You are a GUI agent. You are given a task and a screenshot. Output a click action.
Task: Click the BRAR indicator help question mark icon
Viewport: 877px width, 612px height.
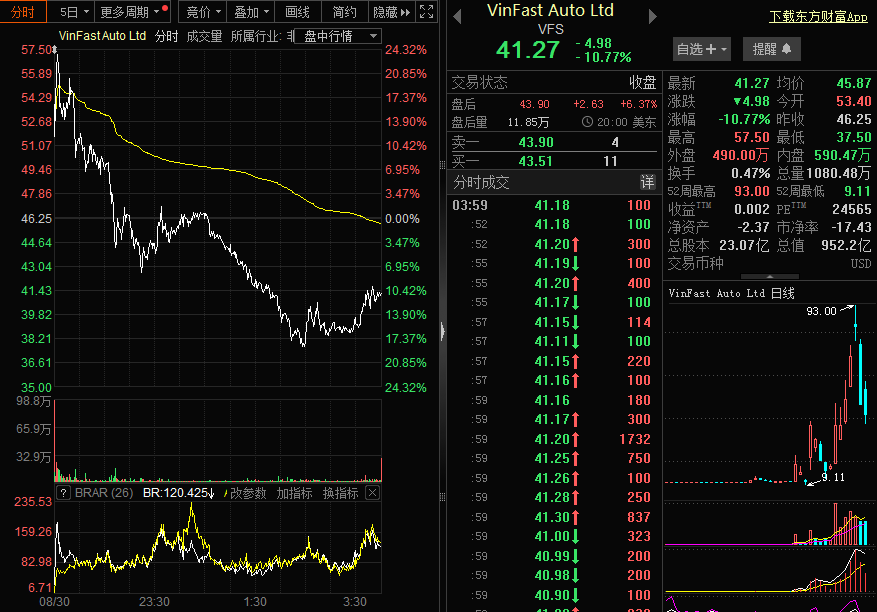tap(64, 493)
